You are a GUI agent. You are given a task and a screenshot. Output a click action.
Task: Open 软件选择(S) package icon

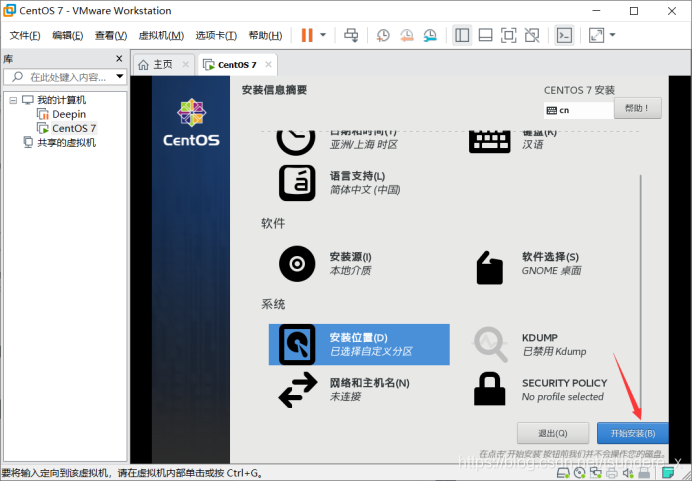point(489,267)
